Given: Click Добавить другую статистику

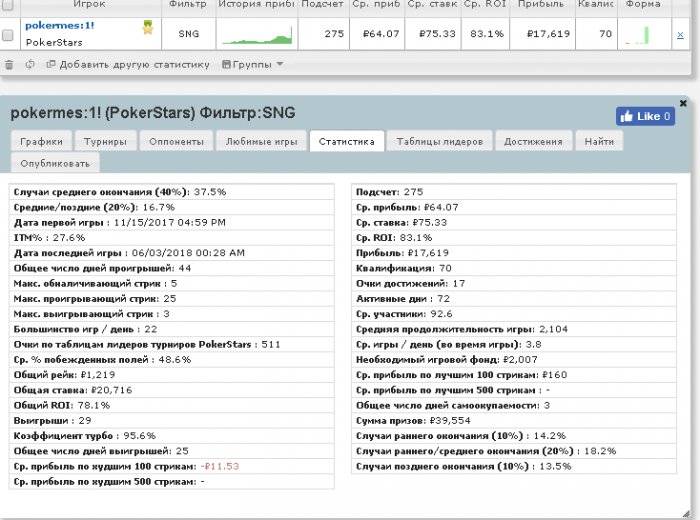Looking at the screenshot, I should [x=128, y=64].
